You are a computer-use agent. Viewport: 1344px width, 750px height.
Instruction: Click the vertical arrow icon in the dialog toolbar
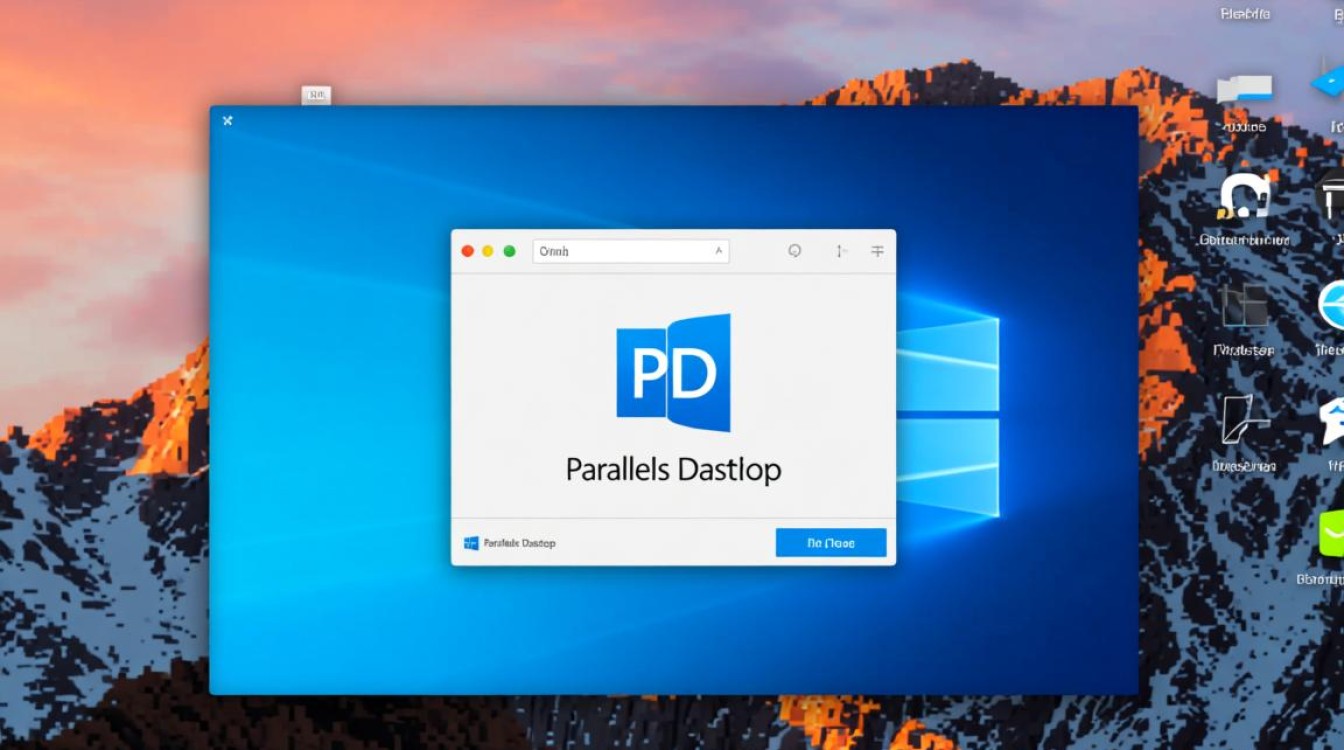841,252
